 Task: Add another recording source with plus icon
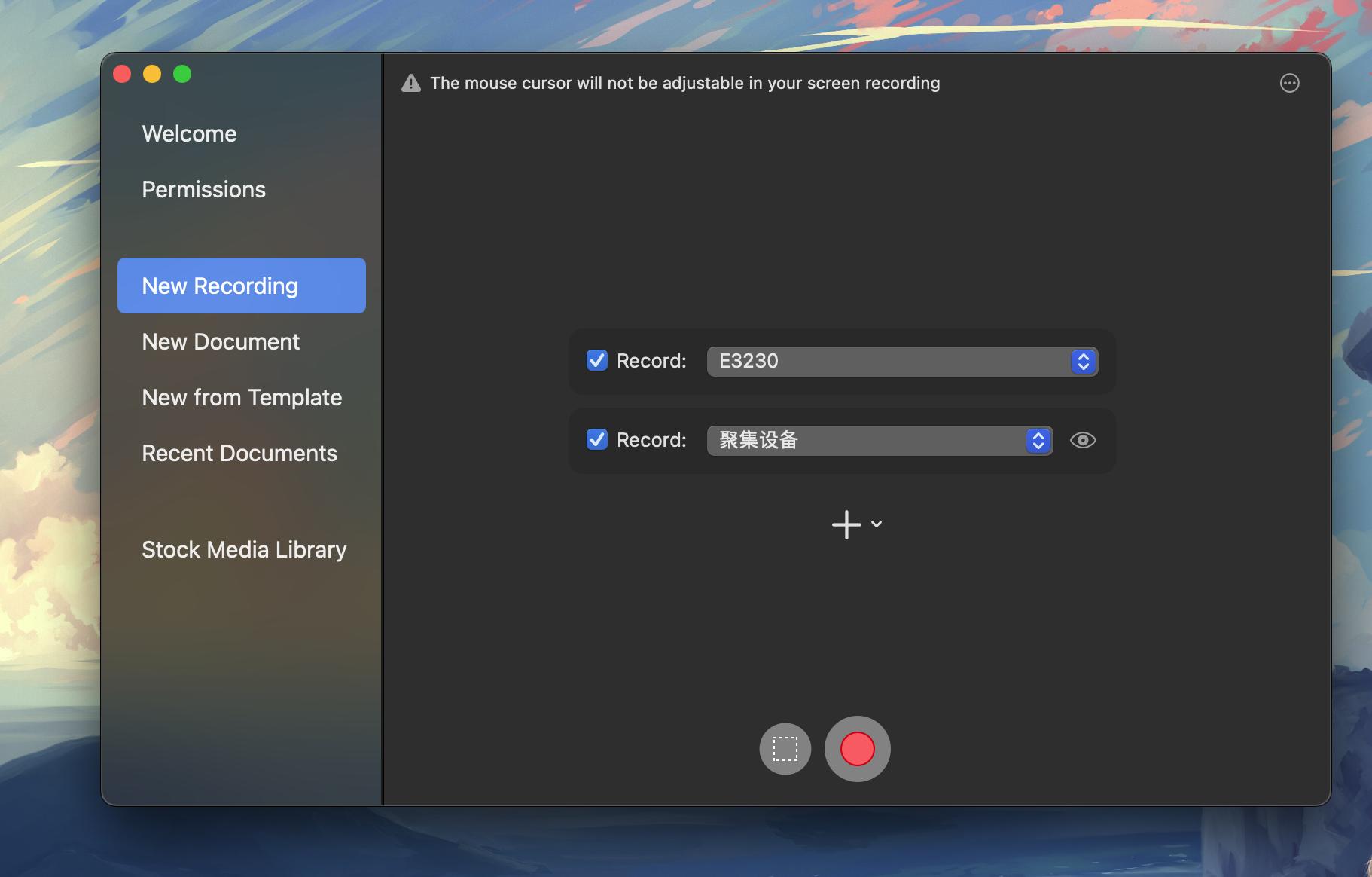pos(846,524)
